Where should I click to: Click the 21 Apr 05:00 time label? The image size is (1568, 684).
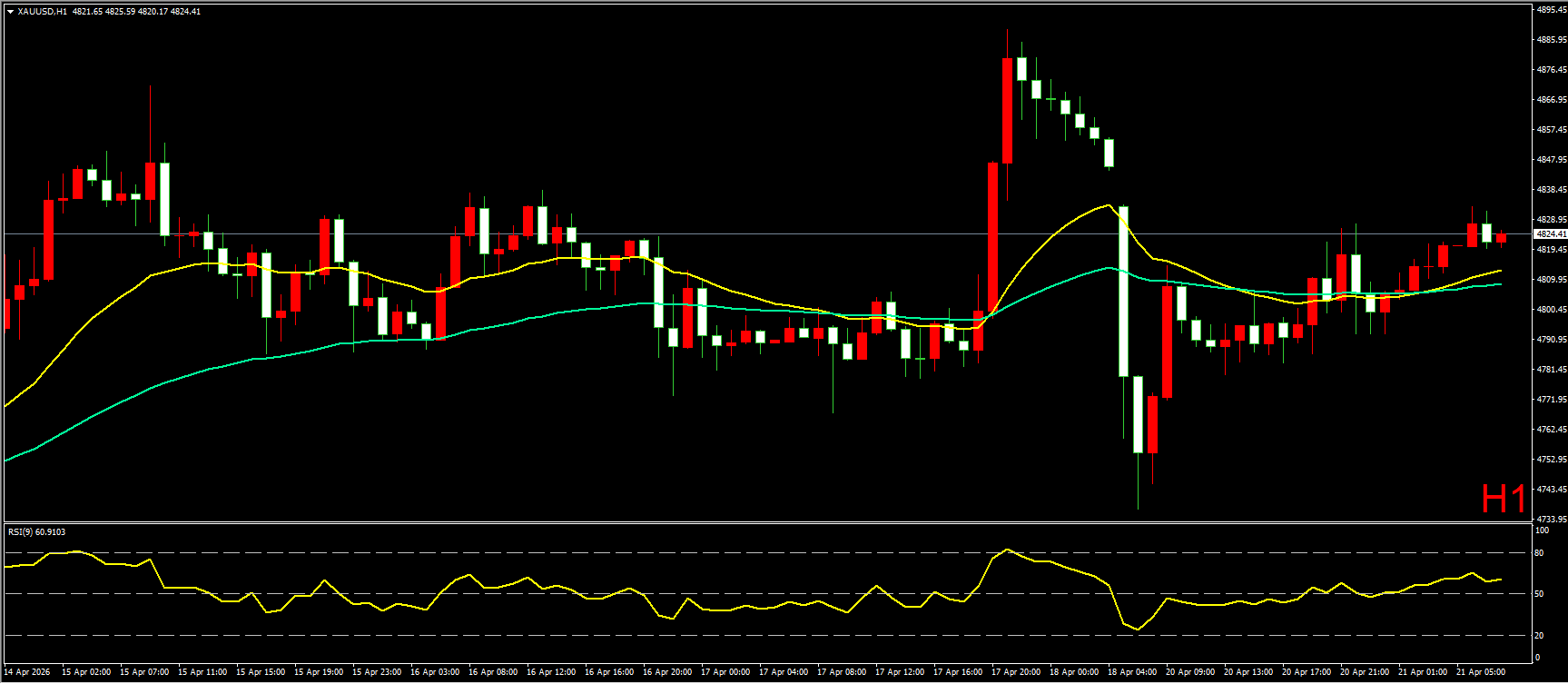point(1481,672)
